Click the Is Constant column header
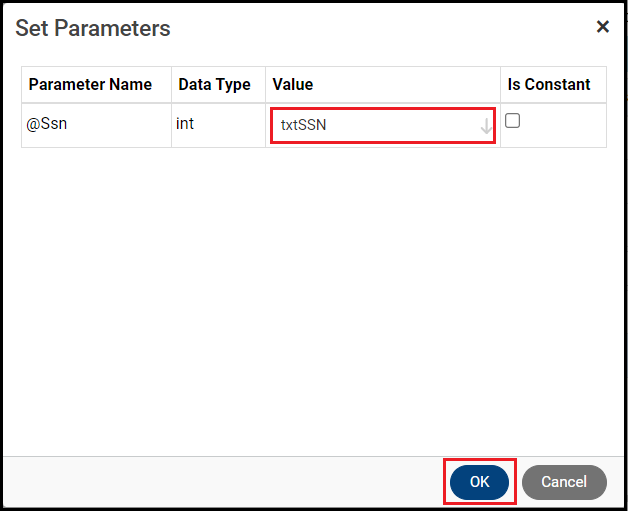628x511 pixels. 549,85
